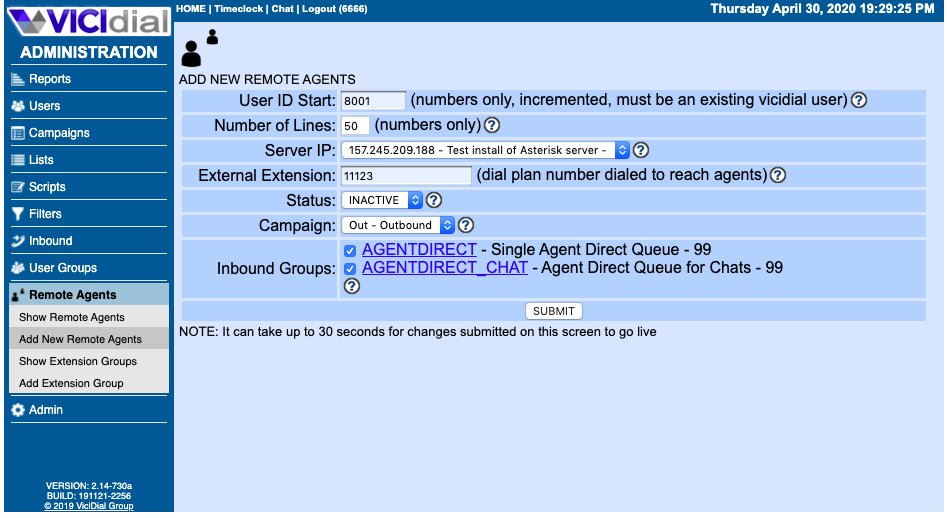The image size is (947, 518).
Task: Uncheck the AGENTDIRECT inbound group checkbox
Action: tap(350, 251)
